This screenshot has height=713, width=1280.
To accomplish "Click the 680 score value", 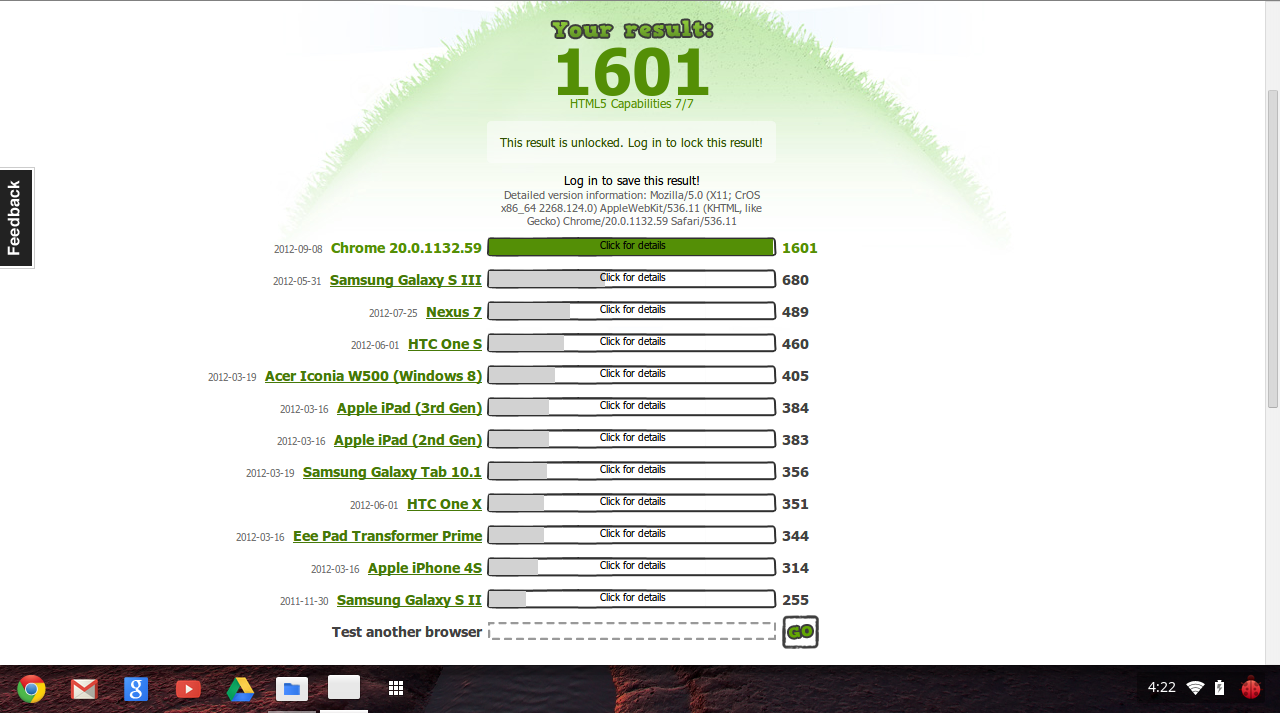I will click(795, 280).
